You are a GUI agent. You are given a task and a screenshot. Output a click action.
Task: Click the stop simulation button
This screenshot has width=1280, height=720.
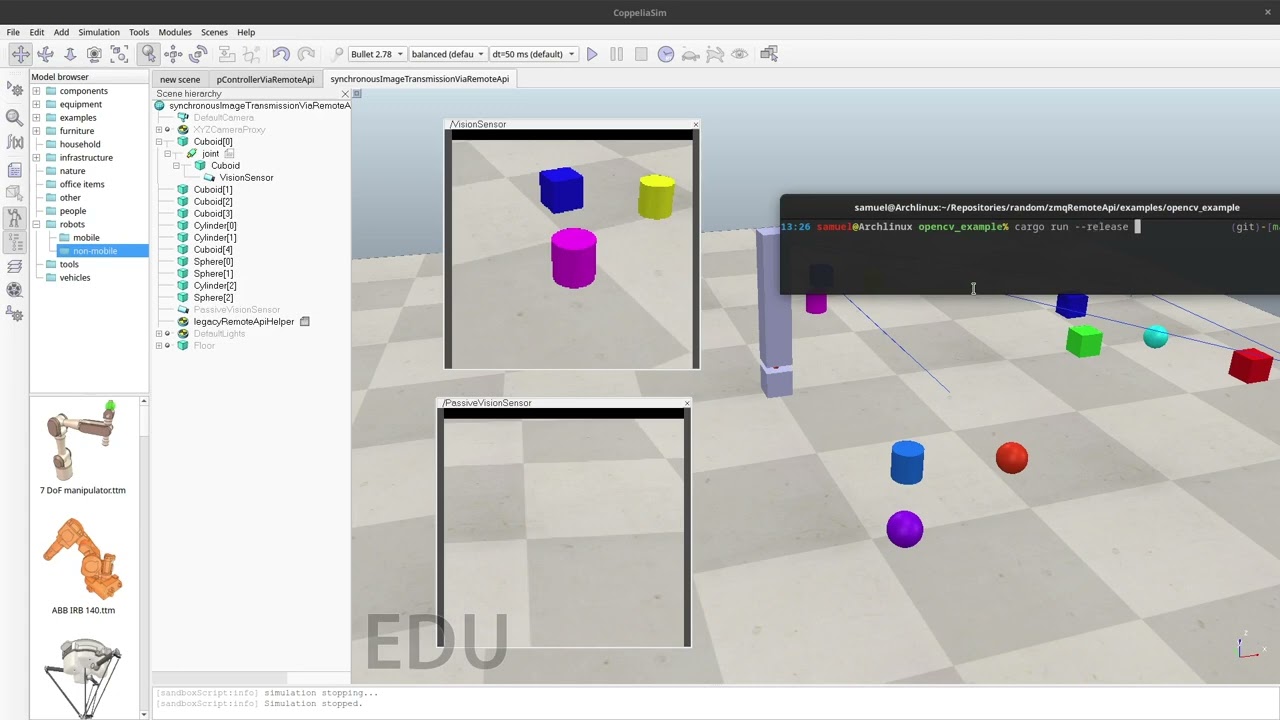(x=641, y=54)
